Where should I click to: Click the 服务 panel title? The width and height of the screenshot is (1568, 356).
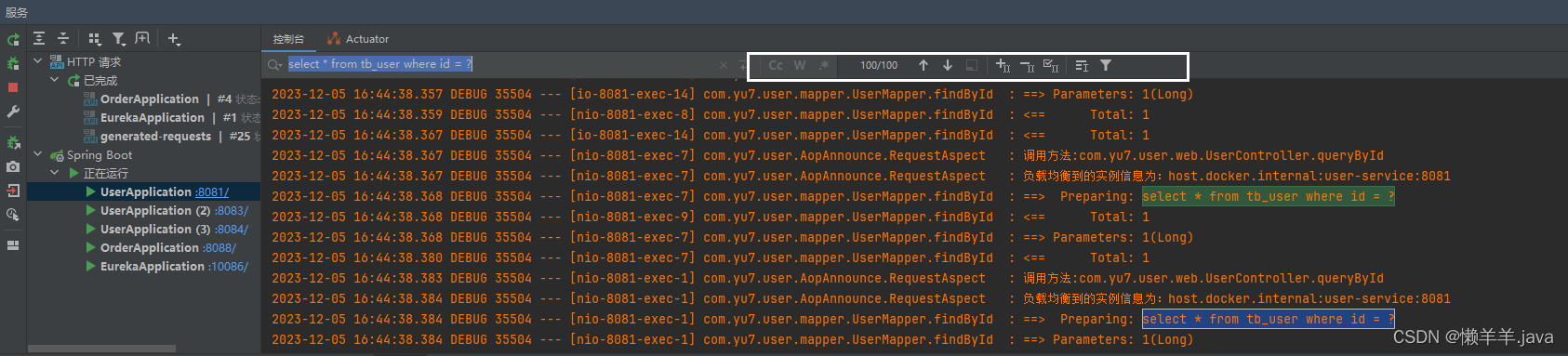[x=16, y=12]
